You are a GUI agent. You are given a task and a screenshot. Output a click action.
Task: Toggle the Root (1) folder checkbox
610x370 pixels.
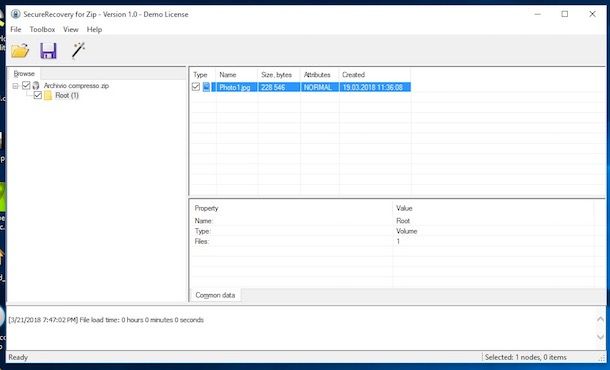(38, 95)
